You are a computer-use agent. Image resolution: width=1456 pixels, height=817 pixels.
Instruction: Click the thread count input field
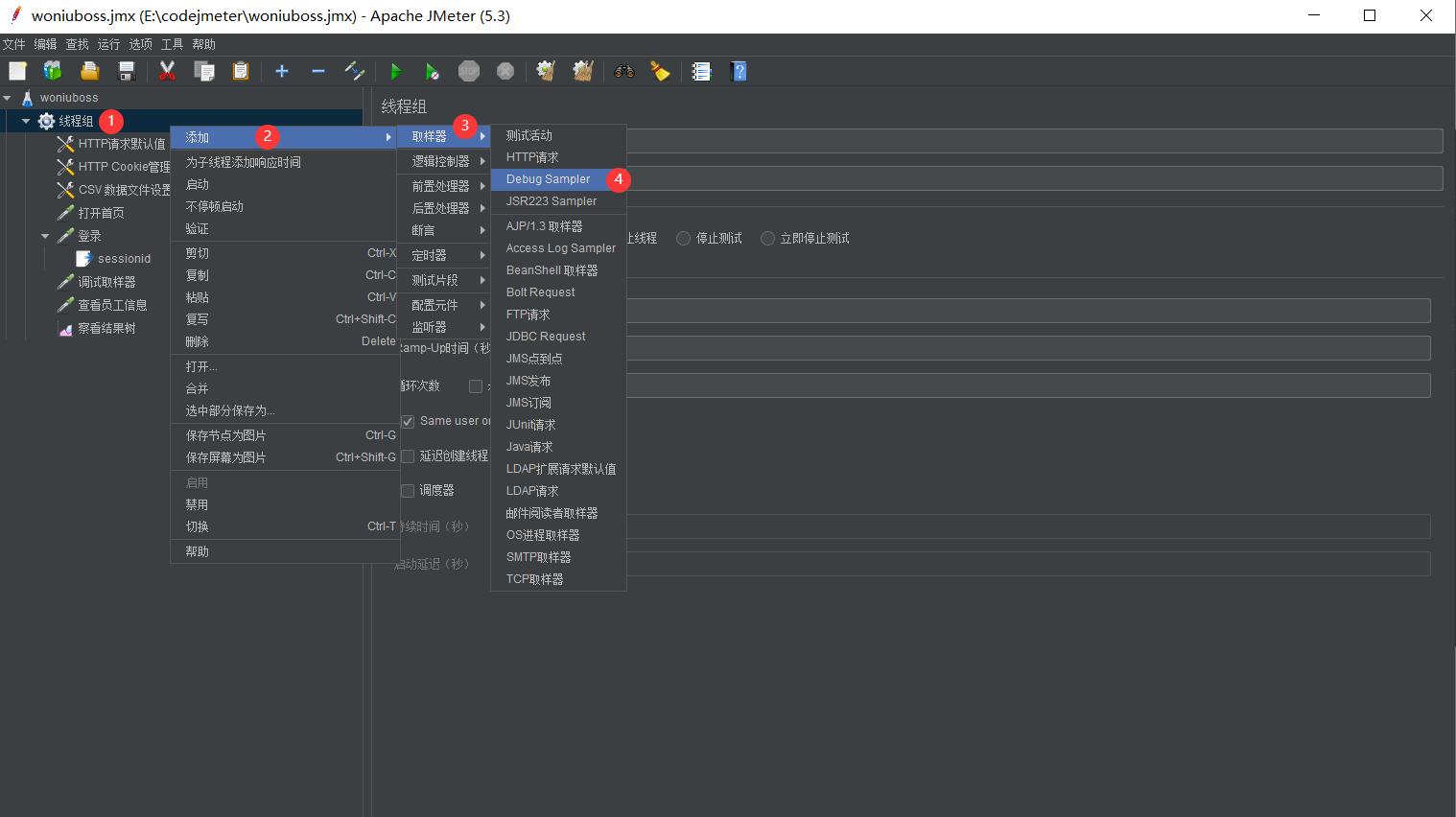click(x=1028, y=310)
